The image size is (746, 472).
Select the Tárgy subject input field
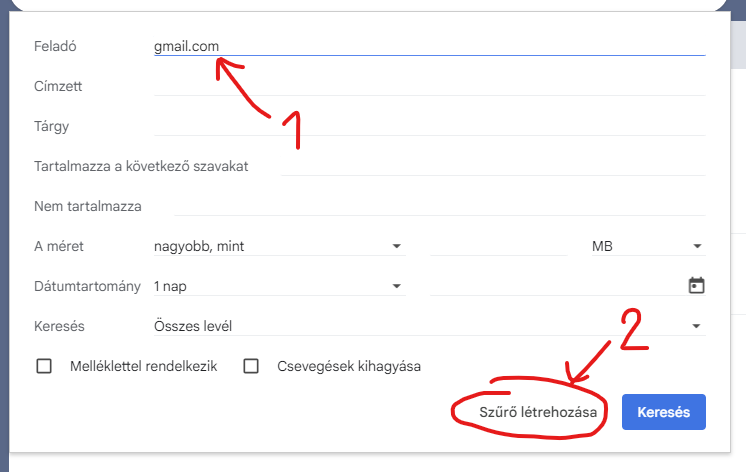[430, 126]
